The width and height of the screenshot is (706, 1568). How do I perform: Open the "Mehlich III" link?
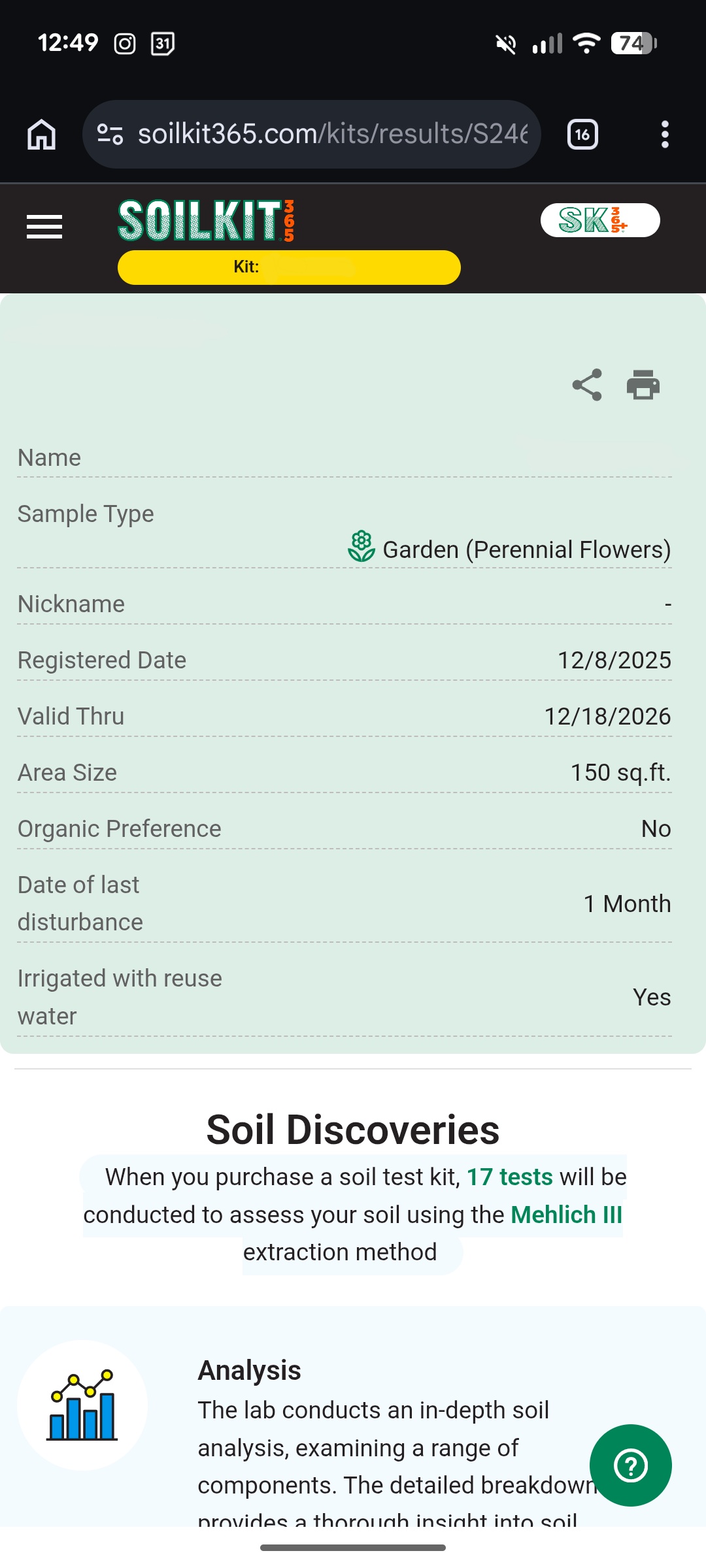566,1215
